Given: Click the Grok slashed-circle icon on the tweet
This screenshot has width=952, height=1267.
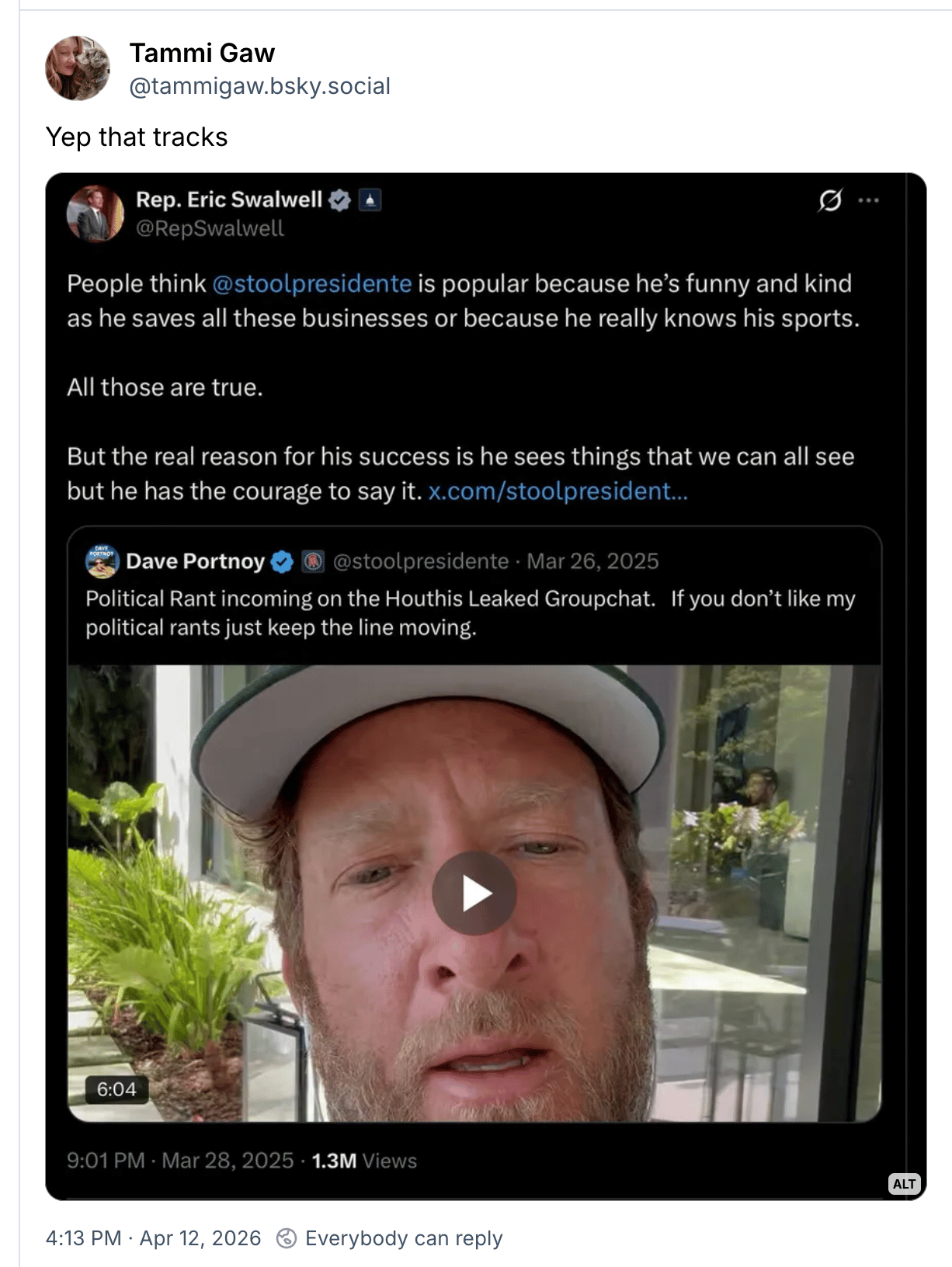Looking at the screenshot, I should (830, 200).
